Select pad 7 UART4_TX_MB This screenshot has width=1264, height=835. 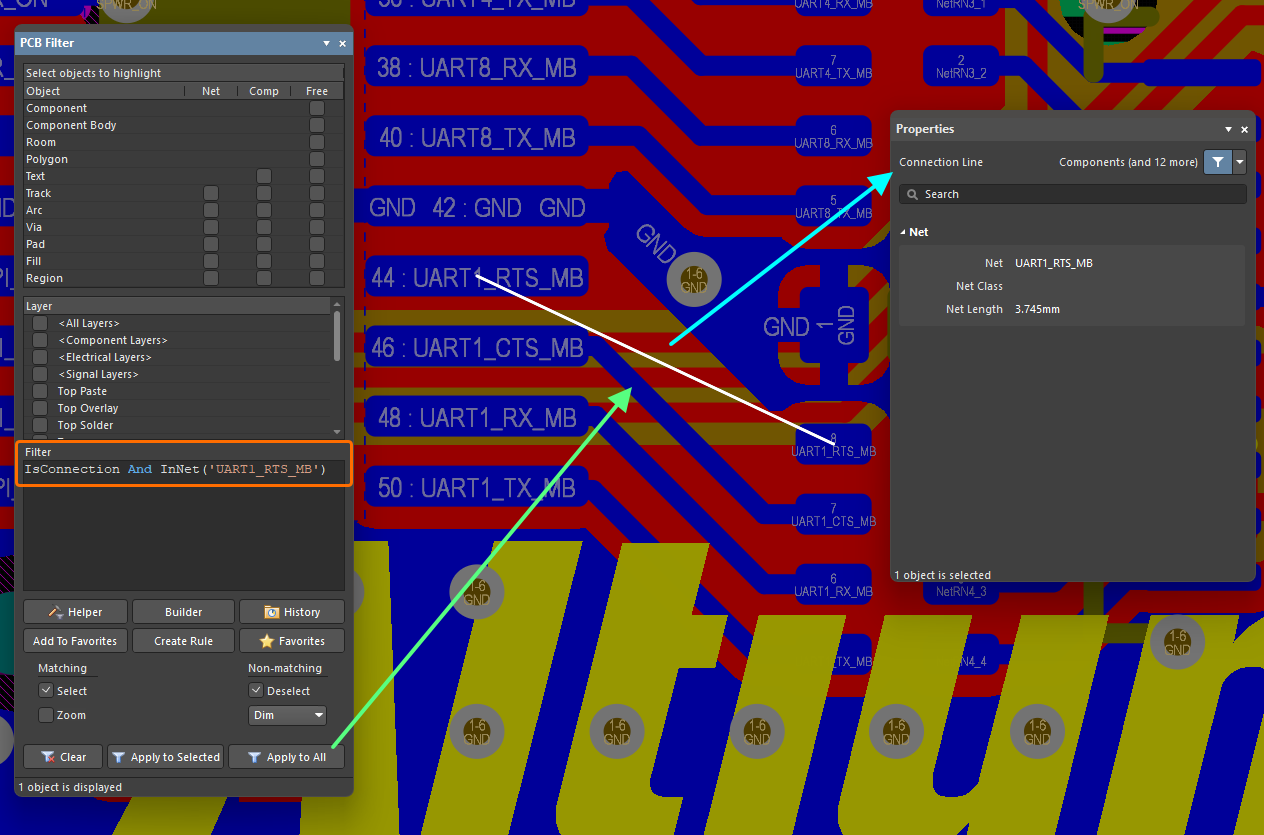click(x=833, y=67)
